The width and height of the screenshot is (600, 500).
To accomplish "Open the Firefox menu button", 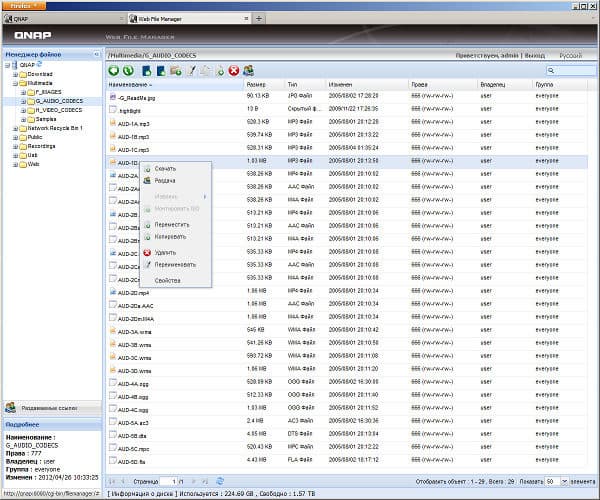I will (x=24, y=6).
